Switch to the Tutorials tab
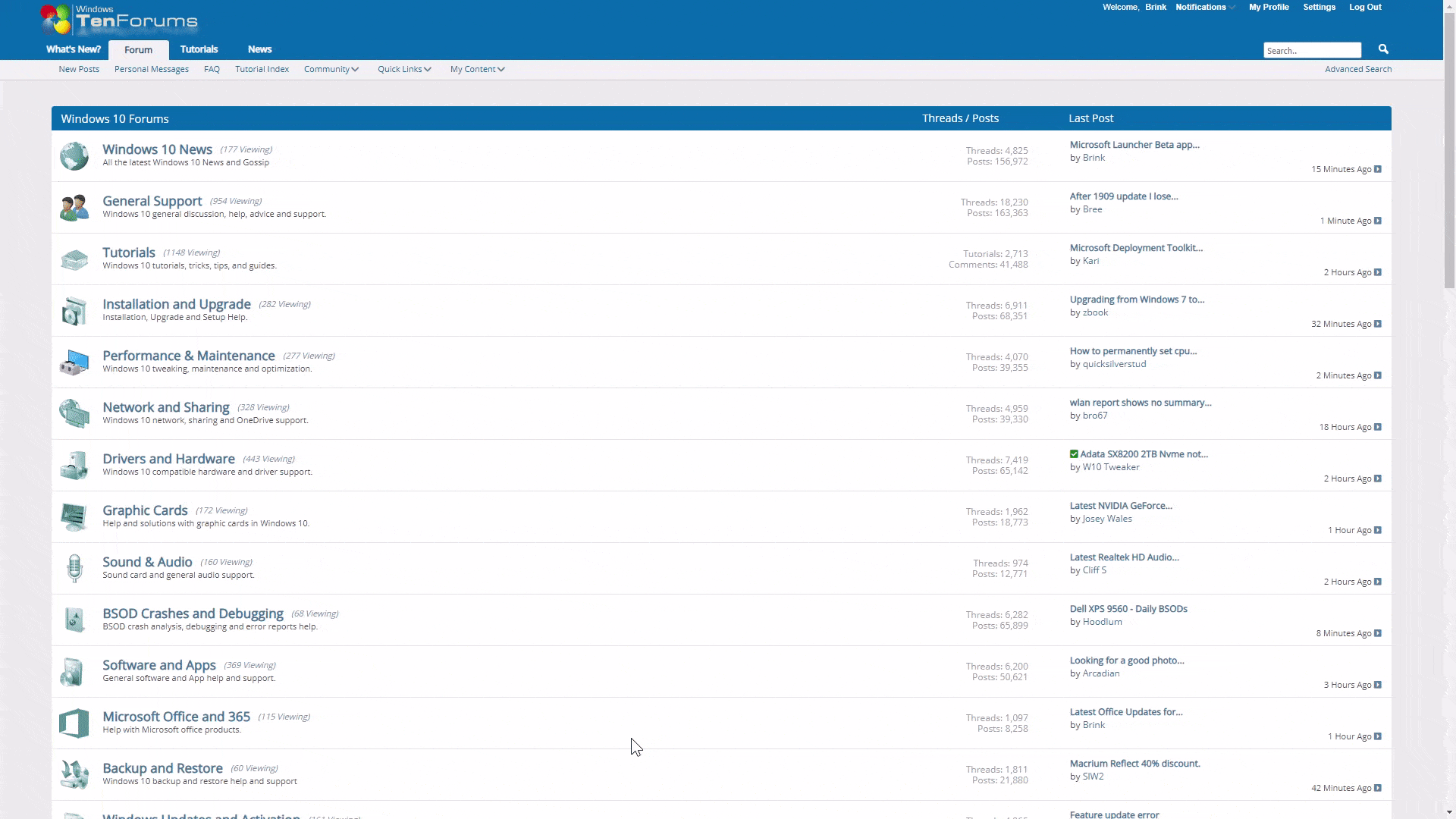 point(199,49)
